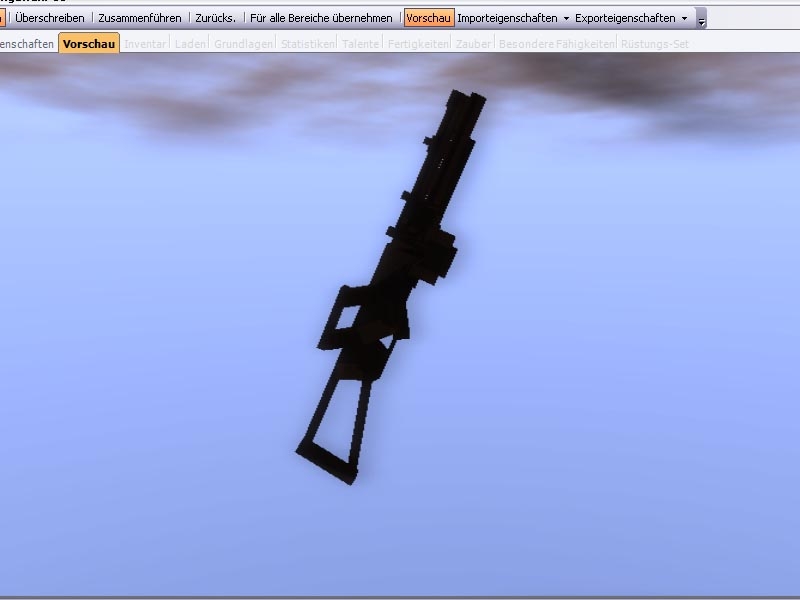Screen dimensions: 800x600
Task: Open the Fertigkeiten tab
Action: 418,44
